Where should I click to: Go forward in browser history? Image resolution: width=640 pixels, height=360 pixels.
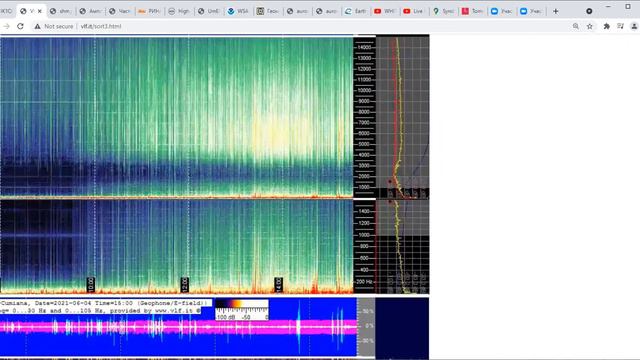point(6,26)
